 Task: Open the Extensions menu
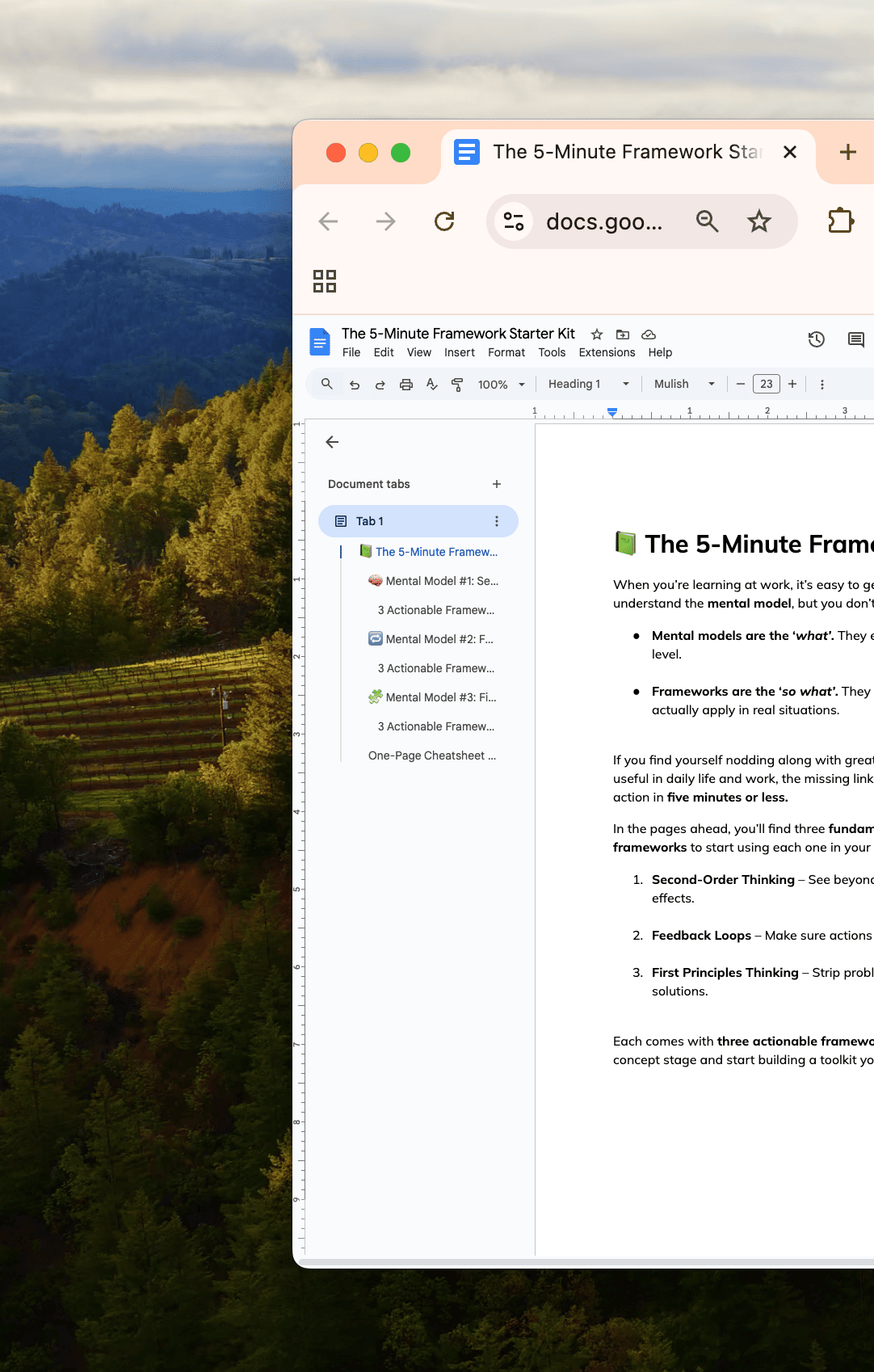click(x=607, y=352)
